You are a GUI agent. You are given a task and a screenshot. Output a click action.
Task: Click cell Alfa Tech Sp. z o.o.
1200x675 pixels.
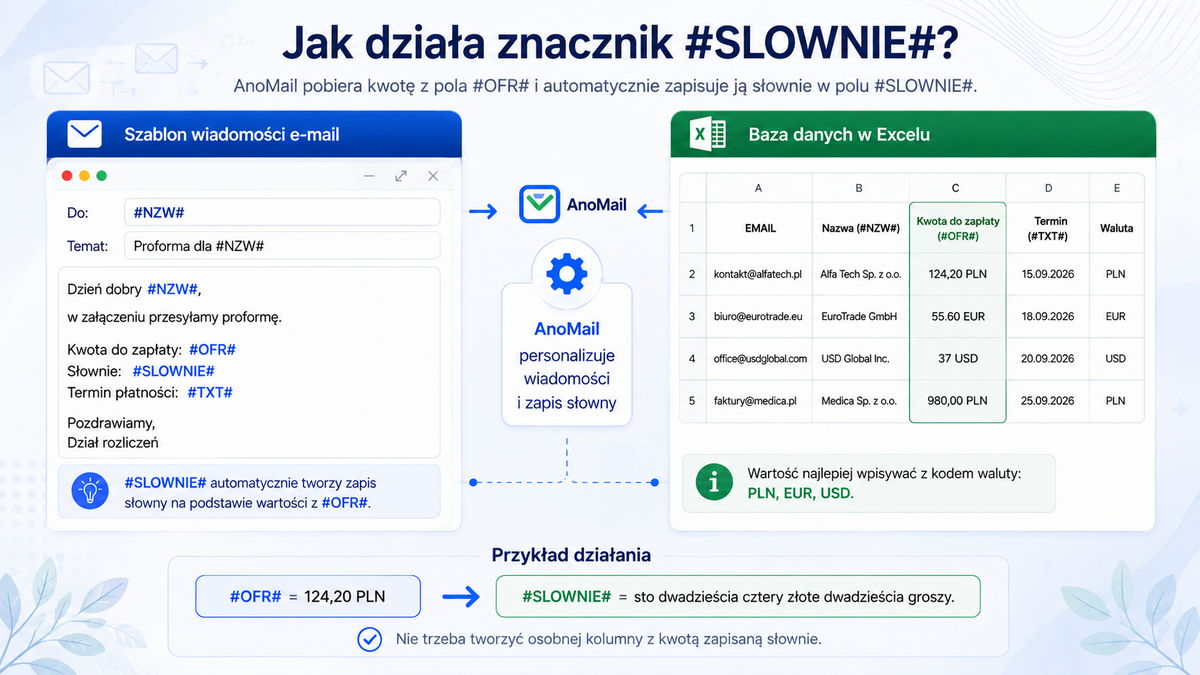coord(860,274)
